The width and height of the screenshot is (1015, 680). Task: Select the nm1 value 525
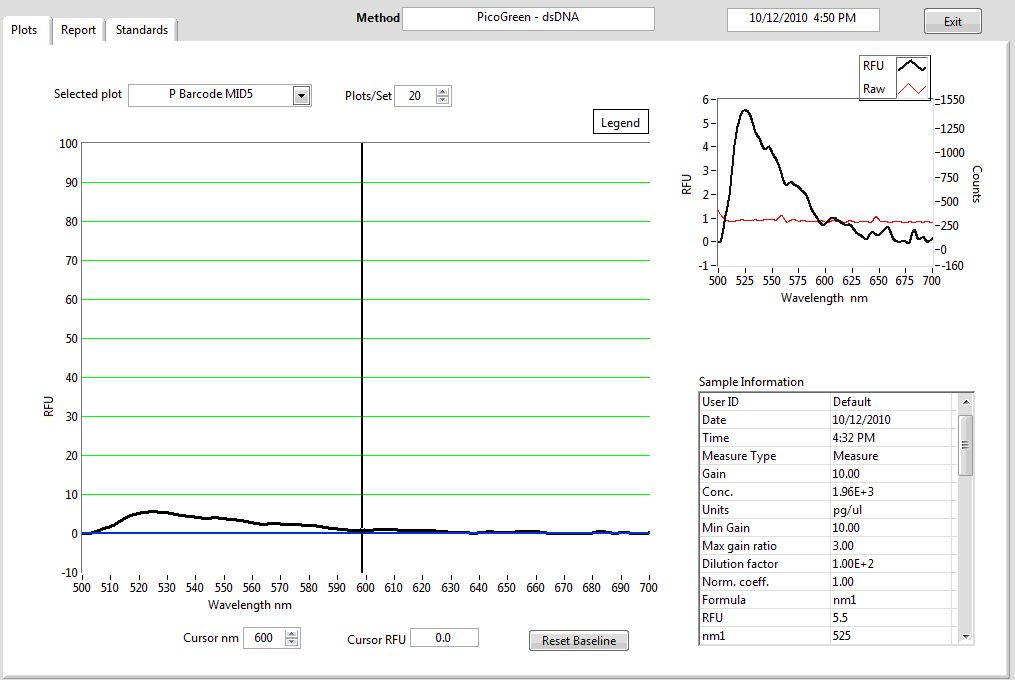[x=842, y=636]
